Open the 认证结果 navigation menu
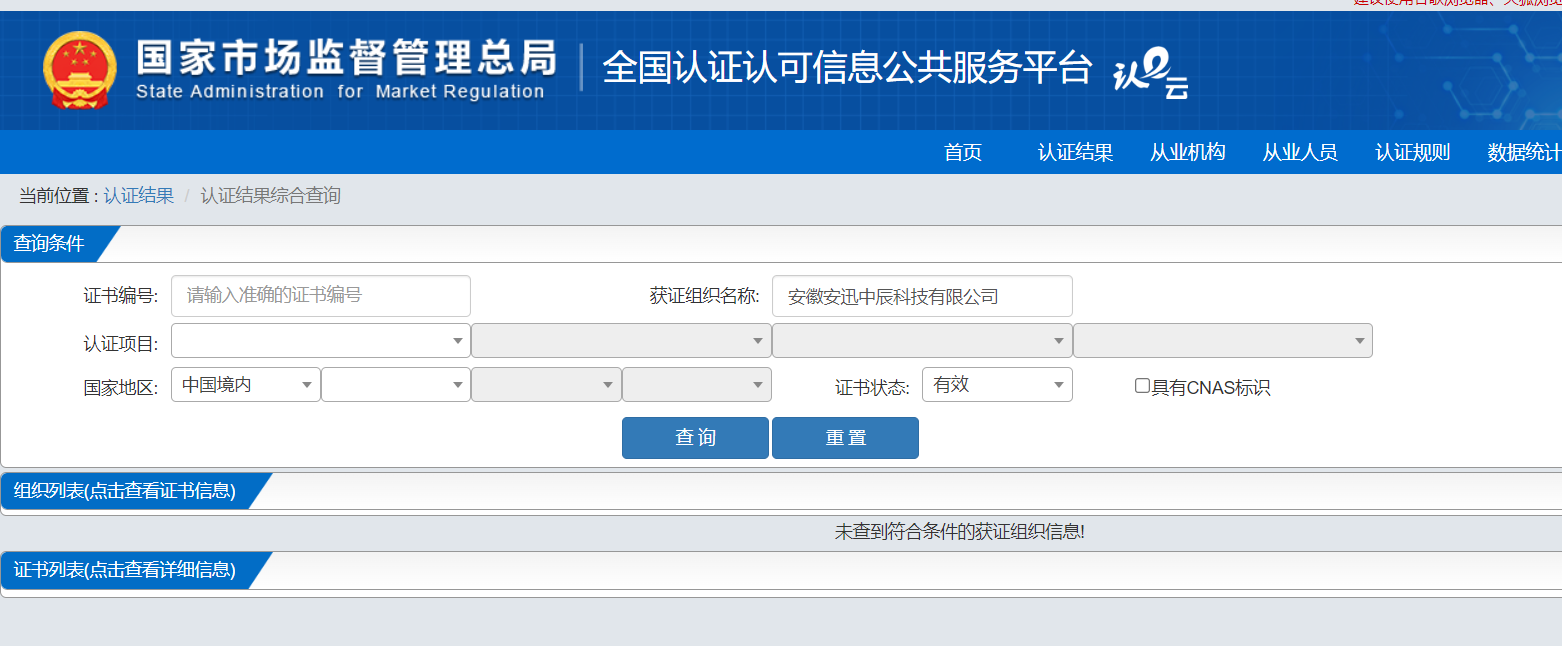1562x646 pixels. coord(1076,152)
